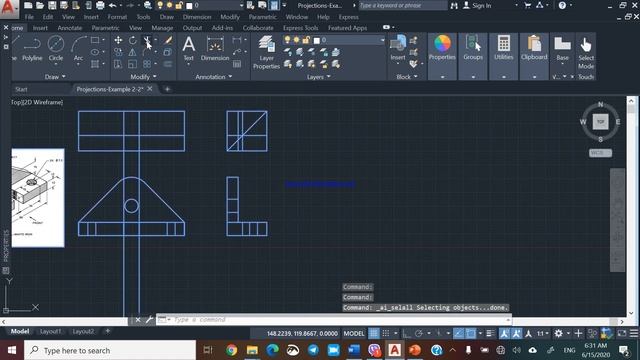Open the Format menu

point(117,17)
